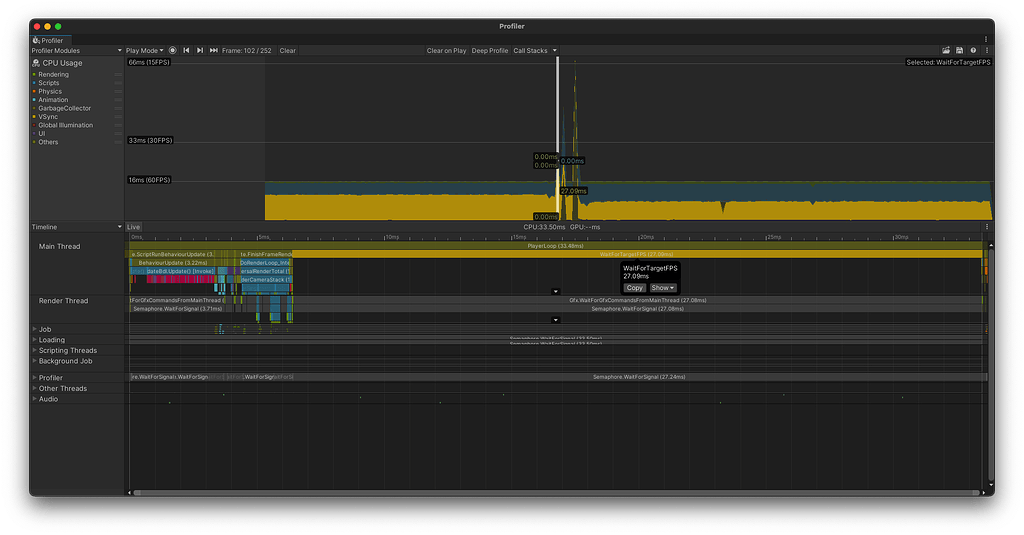
Task: Select the Profiler window tab
Action: point(49,40)
